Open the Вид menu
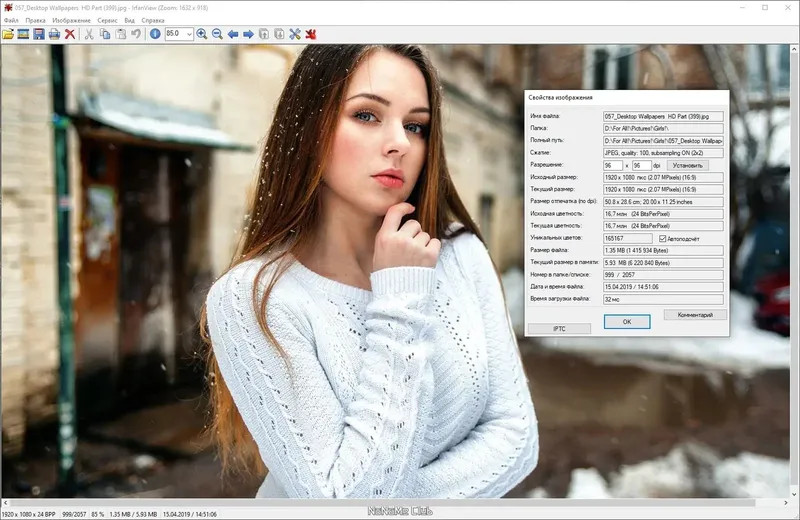Screen dimensions: 800x520 pyautogui.click(x=130, y=20)
